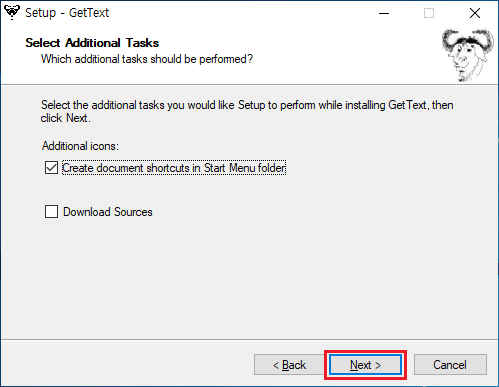This screenshot has height=387, width=499.
Task: Cancel the GetText installation
Action: point(450,365)
